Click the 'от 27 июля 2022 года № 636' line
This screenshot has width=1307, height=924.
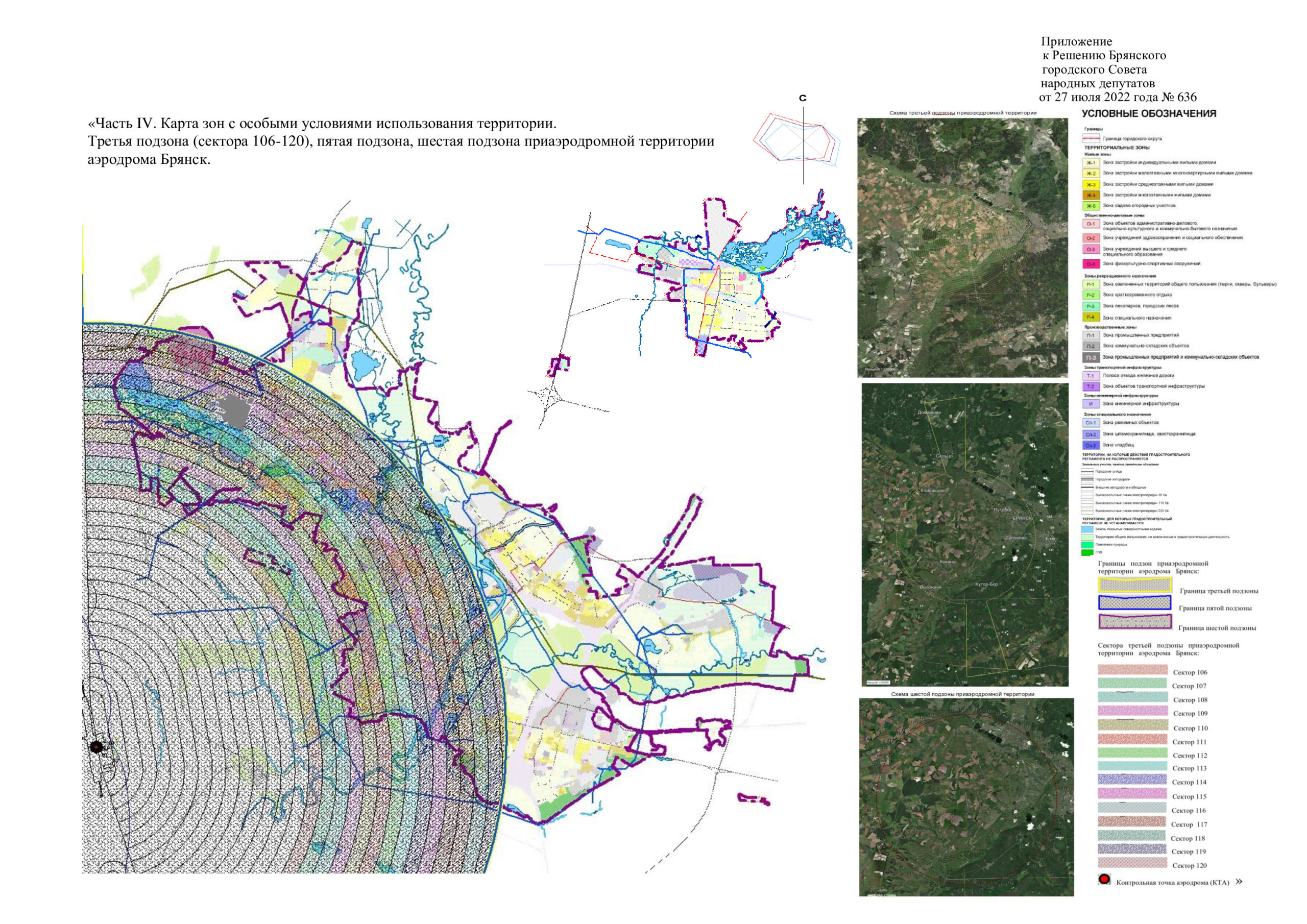[x=1118, y=98]
